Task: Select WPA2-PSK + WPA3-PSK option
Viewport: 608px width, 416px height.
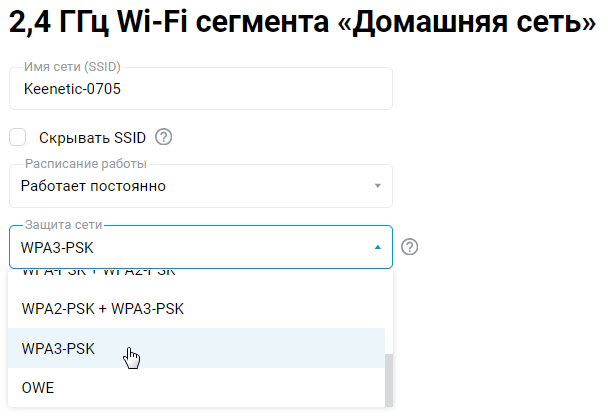Action: pos(102,308)
